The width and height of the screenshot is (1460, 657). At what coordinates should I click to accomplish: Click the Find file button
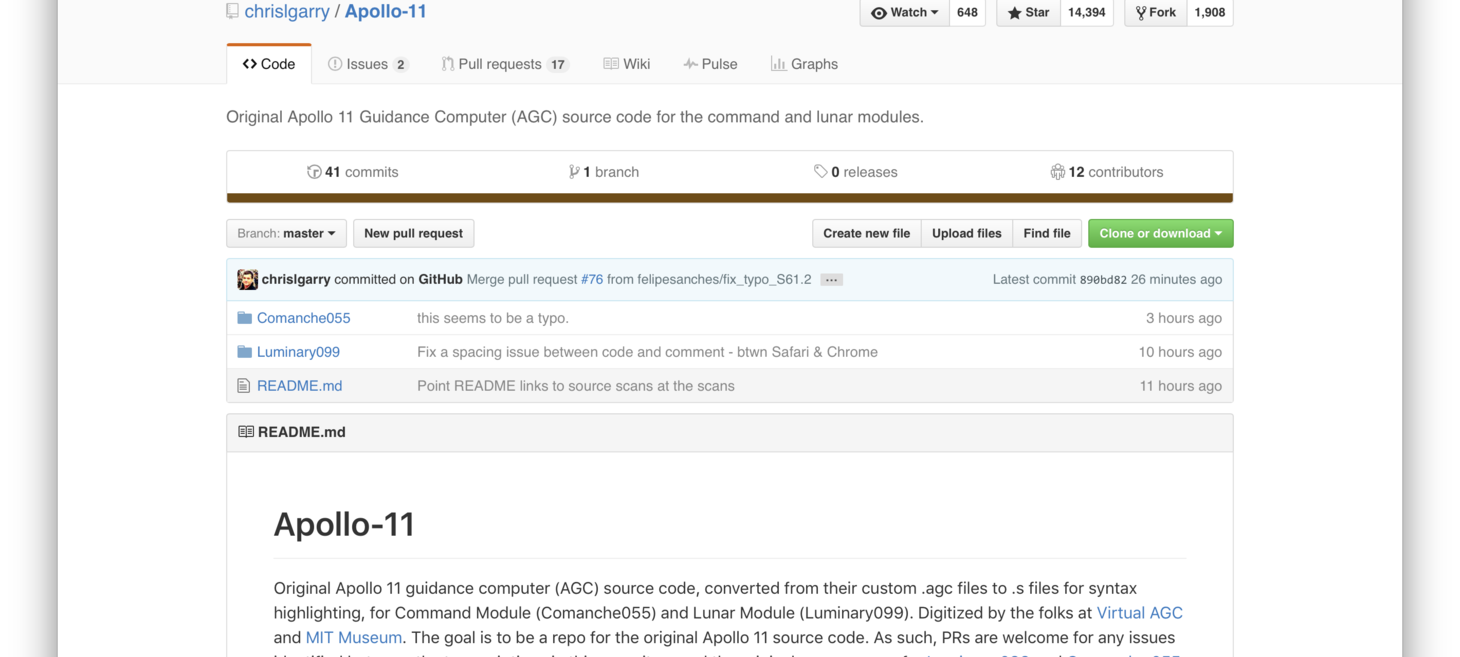[x=1047, y=233]
